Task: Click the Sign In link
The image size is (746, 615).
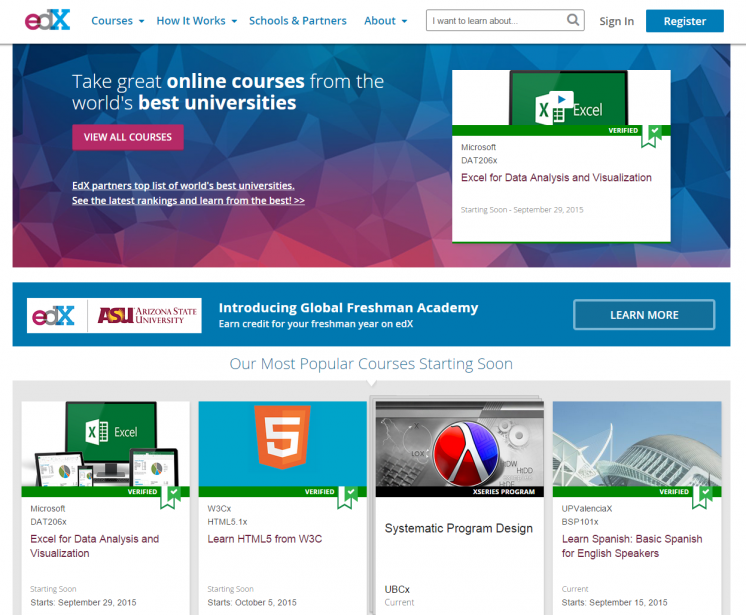Action: pyautogui.click(x=617, y=21)
